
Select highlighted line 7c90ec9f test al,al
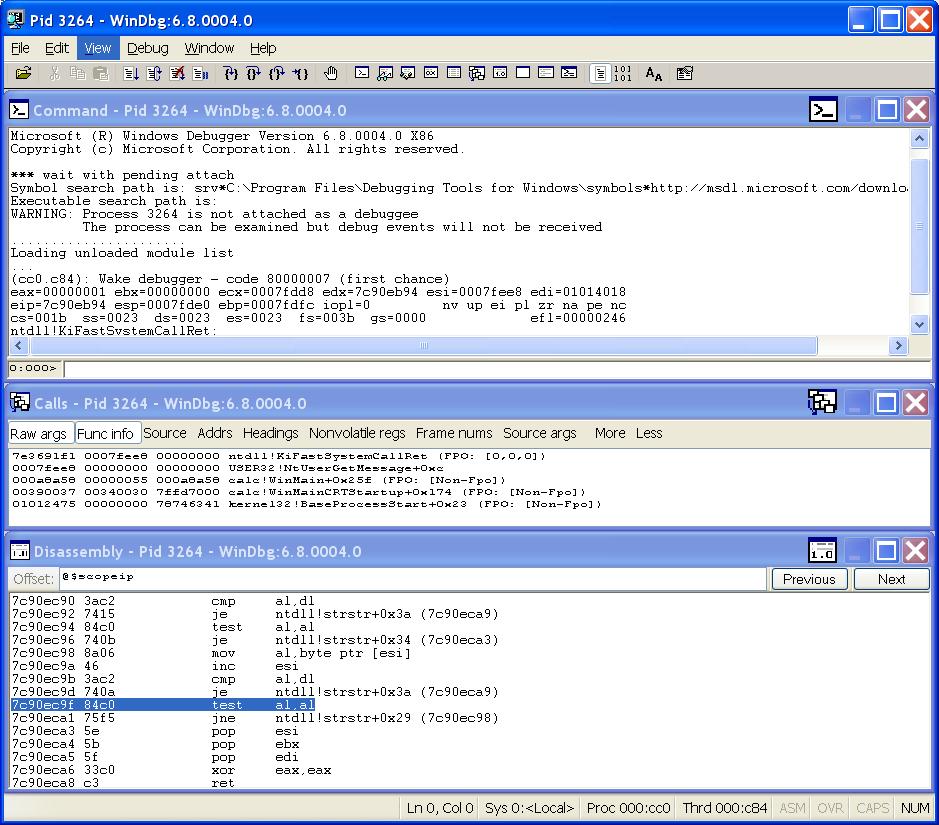pyautogui.click(x=163, y=705)
